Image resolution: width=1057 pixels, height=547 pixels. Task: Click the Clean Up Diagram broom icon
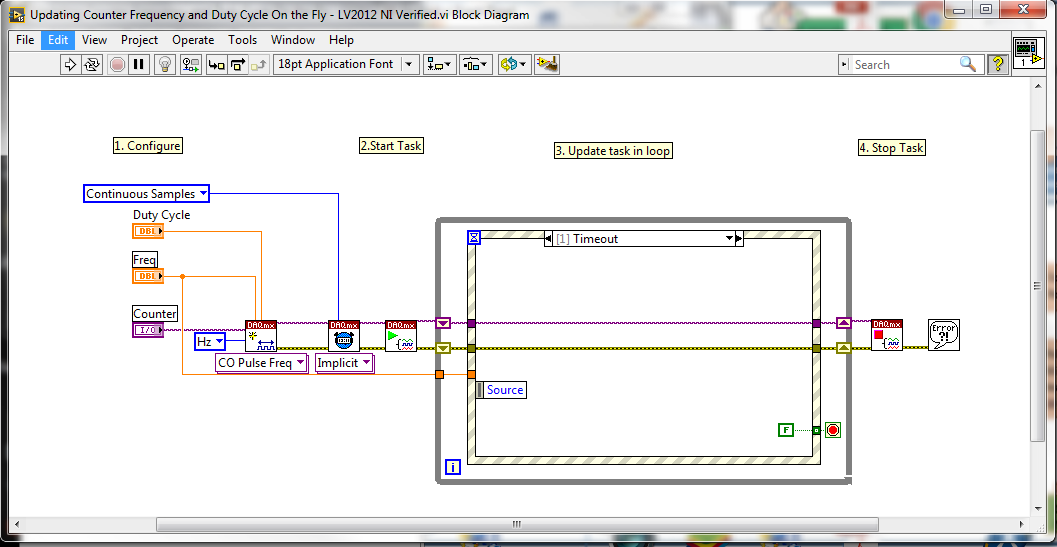[547, 65]
